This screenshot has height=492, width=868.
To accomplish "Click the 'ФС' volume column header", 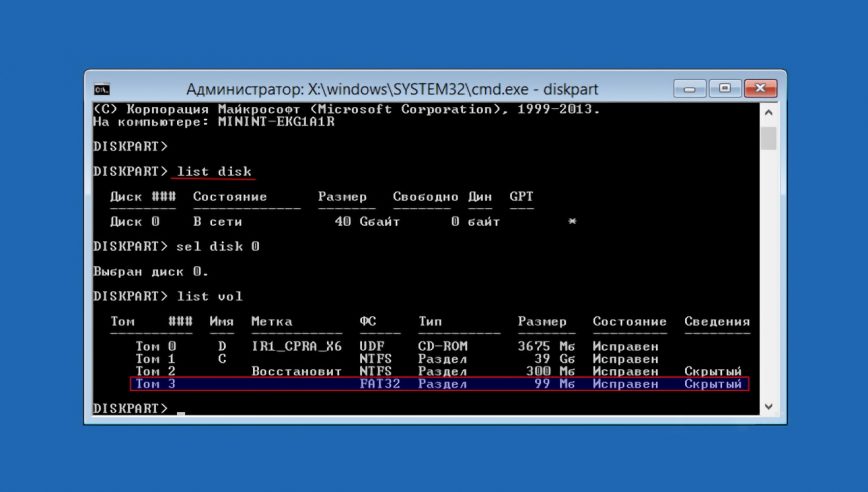I will pos(368,322).
